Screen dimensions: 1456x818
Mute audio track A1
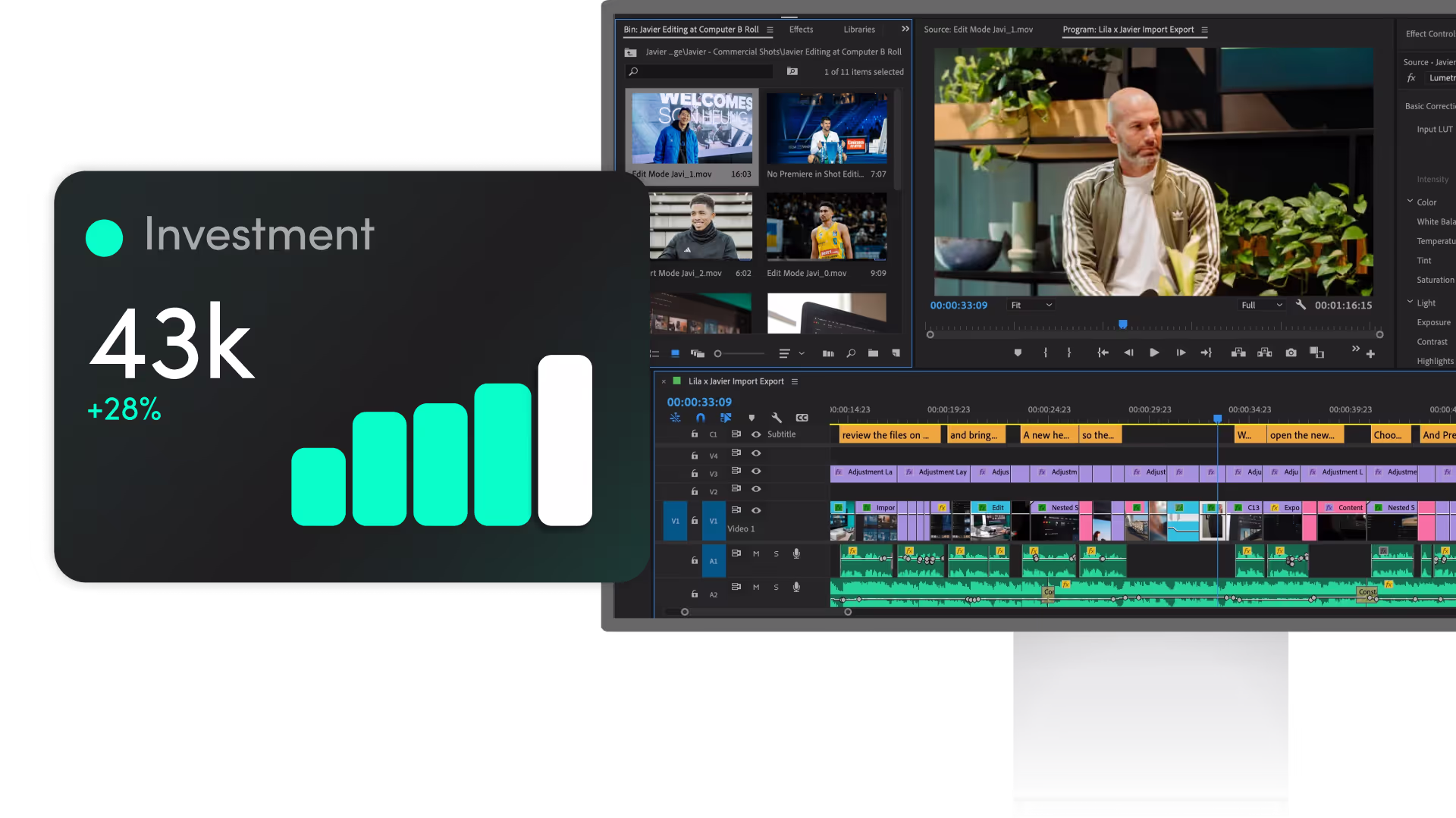pyautogui.click(x=756, y=554)
